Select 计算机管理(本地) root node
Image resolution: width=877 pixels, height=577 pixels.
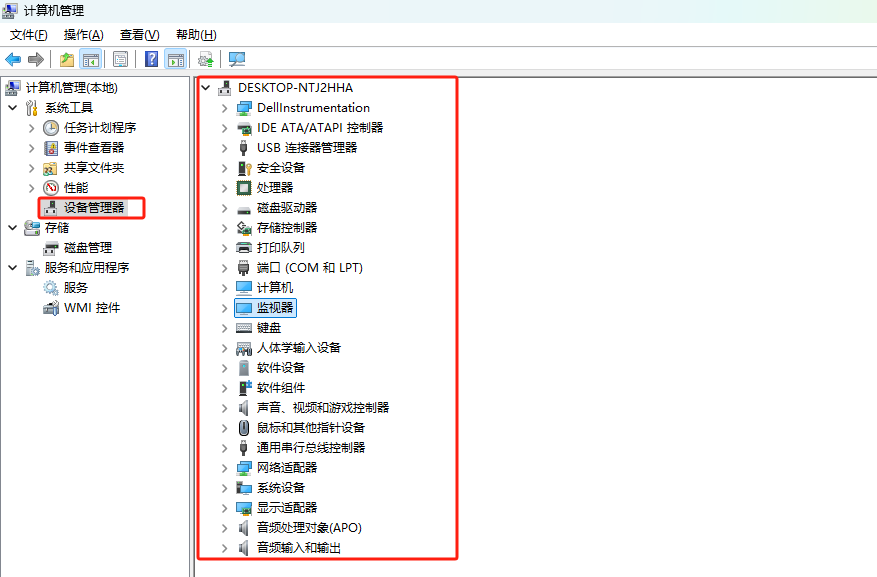72,88
